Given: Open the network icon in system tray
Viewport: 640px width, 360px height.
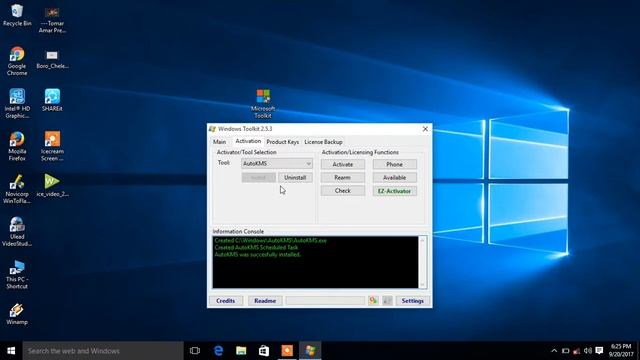Looking at the screenshot, I should click(576, 351).
